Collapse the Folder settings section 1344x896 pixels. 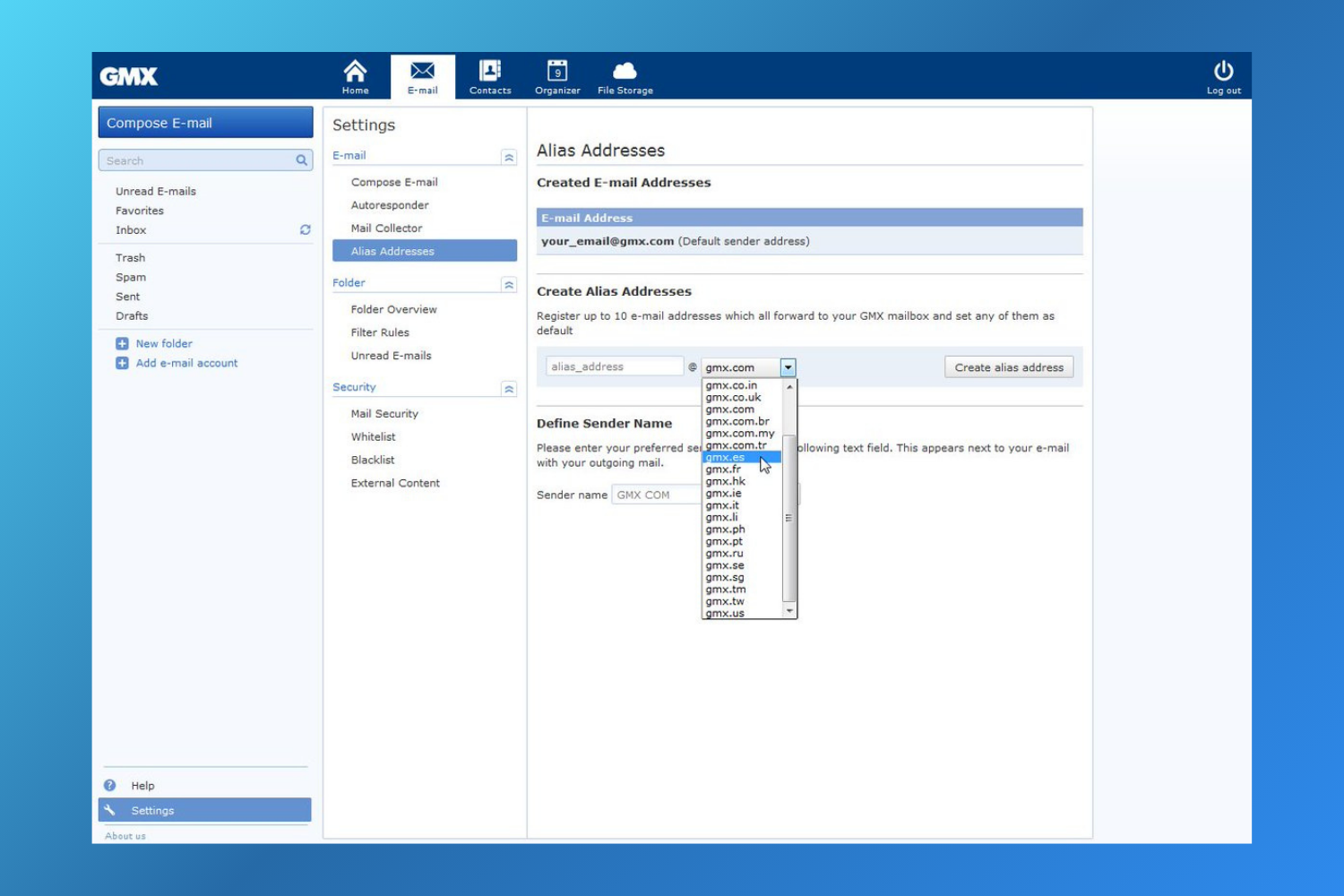(509, 285)
